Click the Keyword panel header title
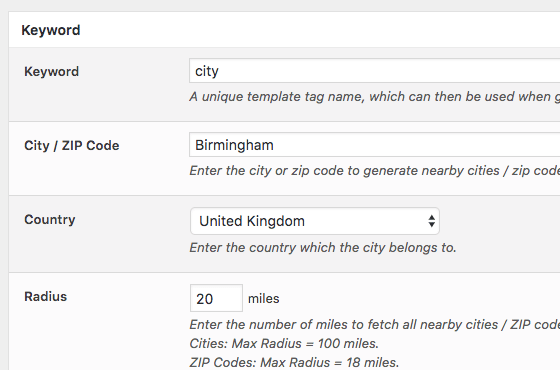Screen dimensions: 560x370 point(51,30)
